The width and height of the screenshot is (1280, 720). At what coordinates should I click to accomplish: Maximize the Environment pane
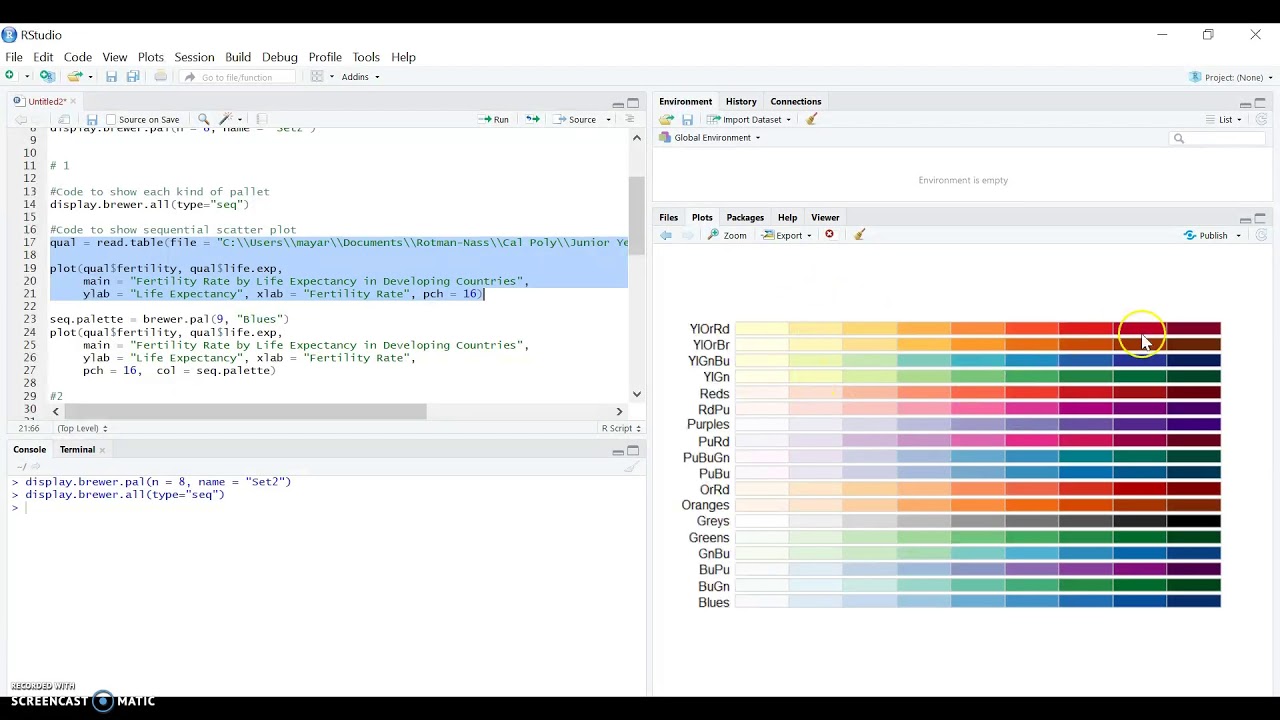(1260, 102)
